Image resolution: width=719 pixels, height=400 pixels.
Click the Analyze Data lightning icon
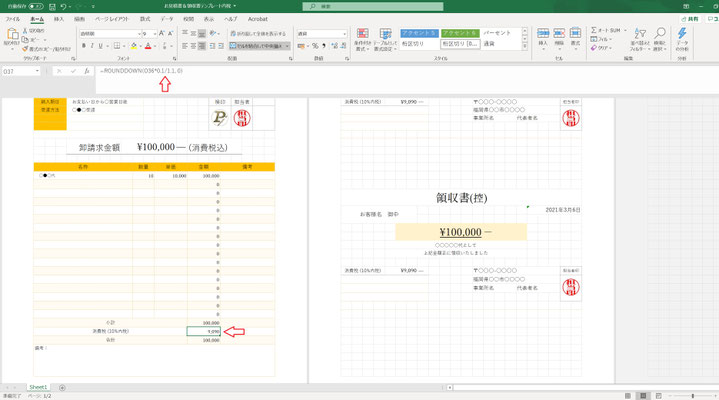(x=682, y=33)
